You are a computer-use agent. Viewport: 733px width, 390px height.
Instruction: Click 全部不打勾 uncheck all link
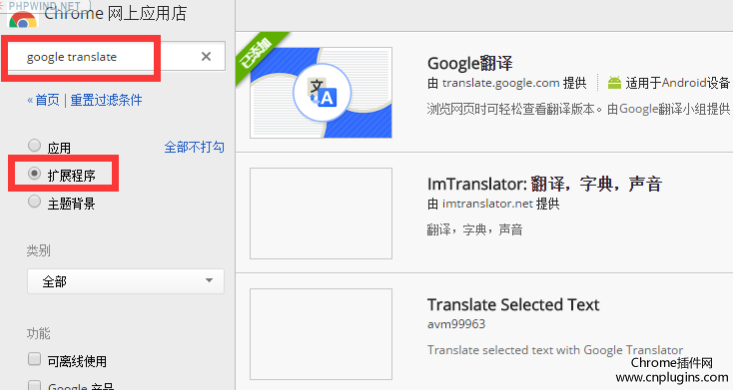tap(194, 147)
